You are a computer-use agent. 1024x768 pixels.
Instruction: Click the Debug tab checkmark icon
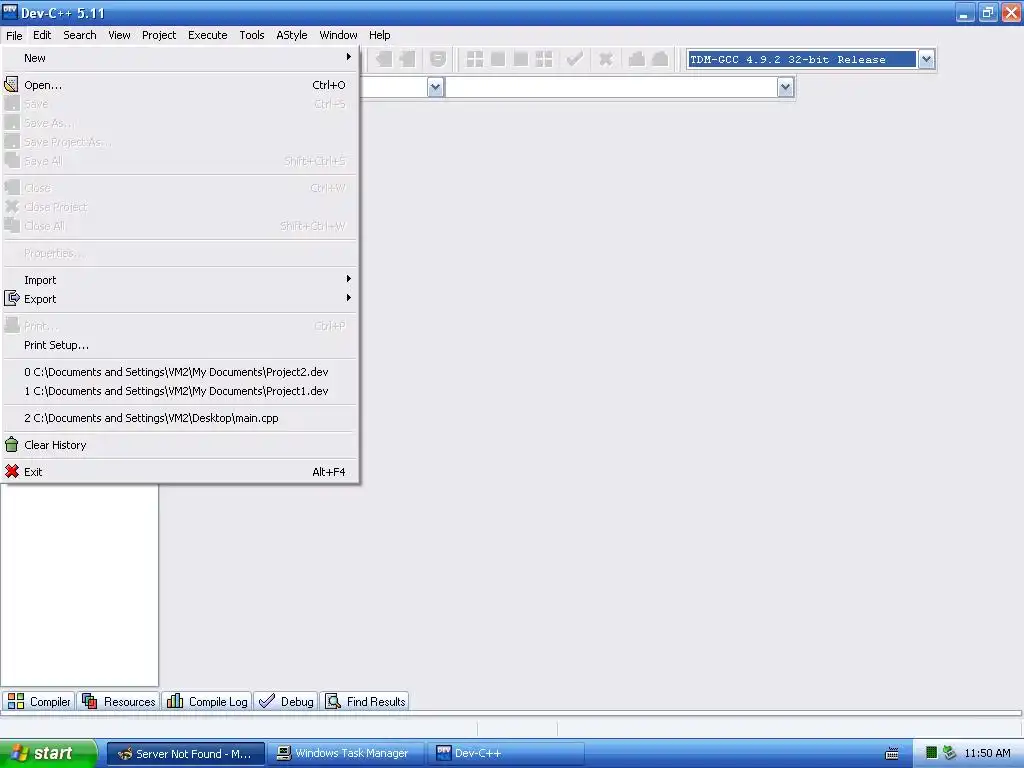[x=266, y=701]
